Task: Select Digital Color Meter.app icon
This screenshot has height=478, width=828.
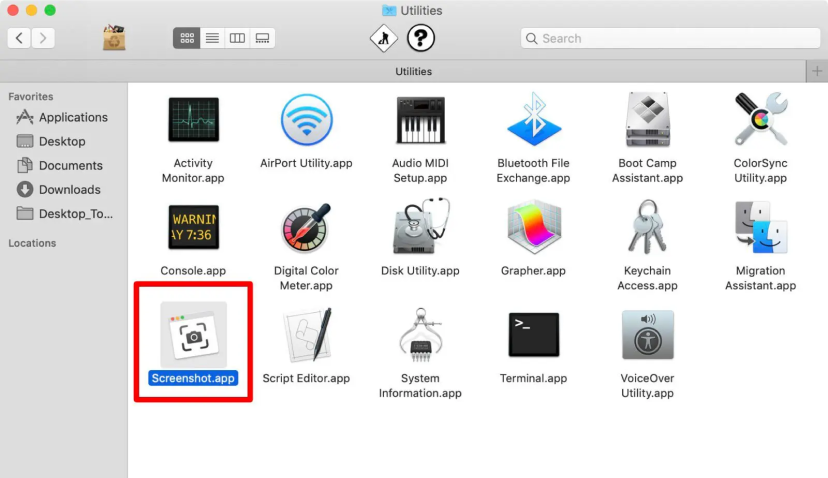Action: click(x=306, y=228)
